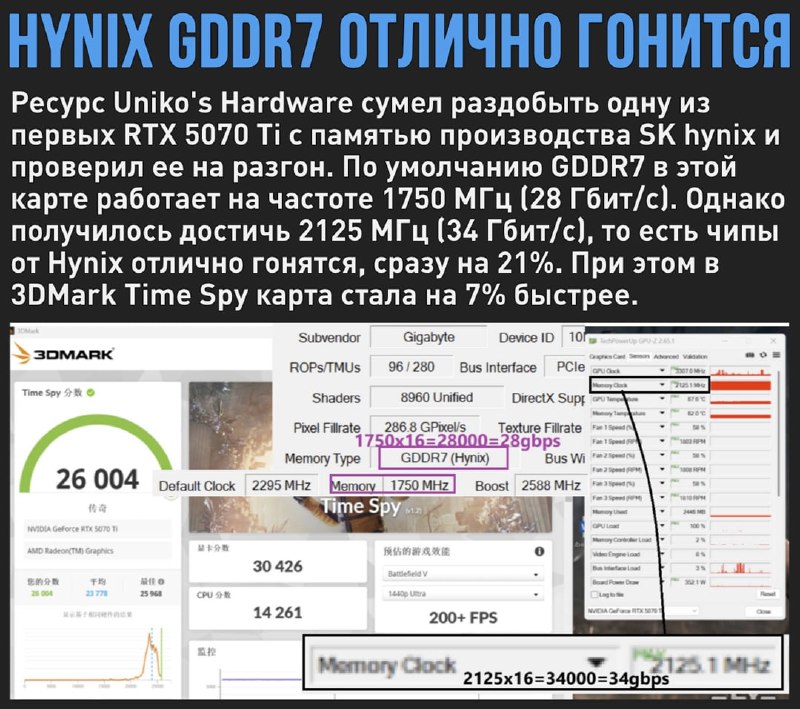Viewport: 800px width, 709px height.
Task: Open the Battlefield V game dropdown
Action: click(463, 574)
